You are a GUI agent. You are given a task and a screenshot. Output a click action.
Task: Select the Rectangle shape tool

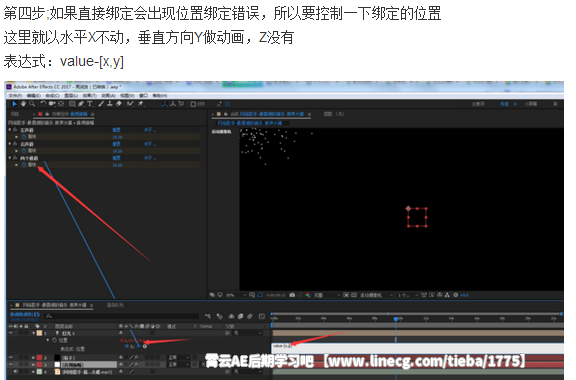[72, 104]
